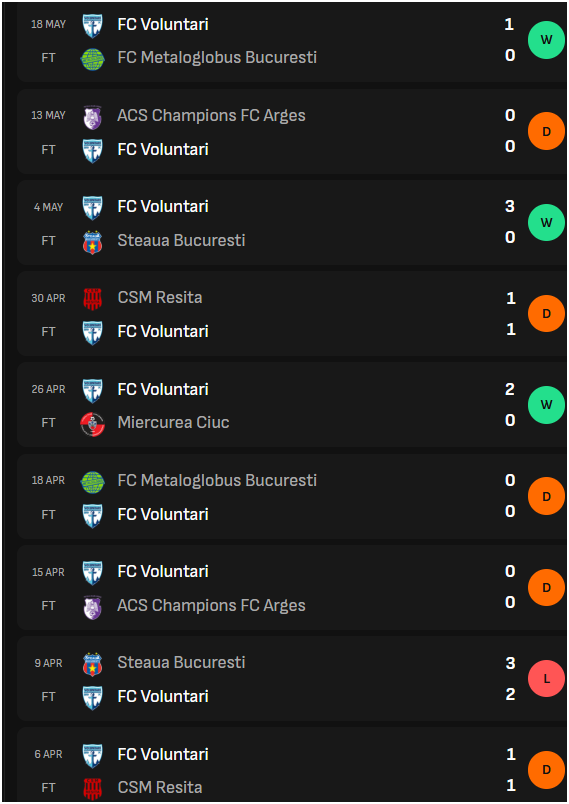This screenshot has width=569, height=804.
Task: Click FC Voluntari crest in 18 May match
Action: [x=93, y=25]
